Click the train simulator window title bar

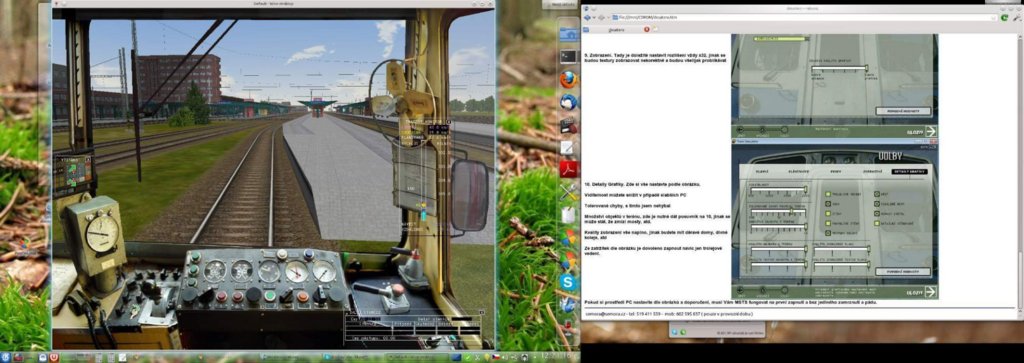click(x=273, y=3)
